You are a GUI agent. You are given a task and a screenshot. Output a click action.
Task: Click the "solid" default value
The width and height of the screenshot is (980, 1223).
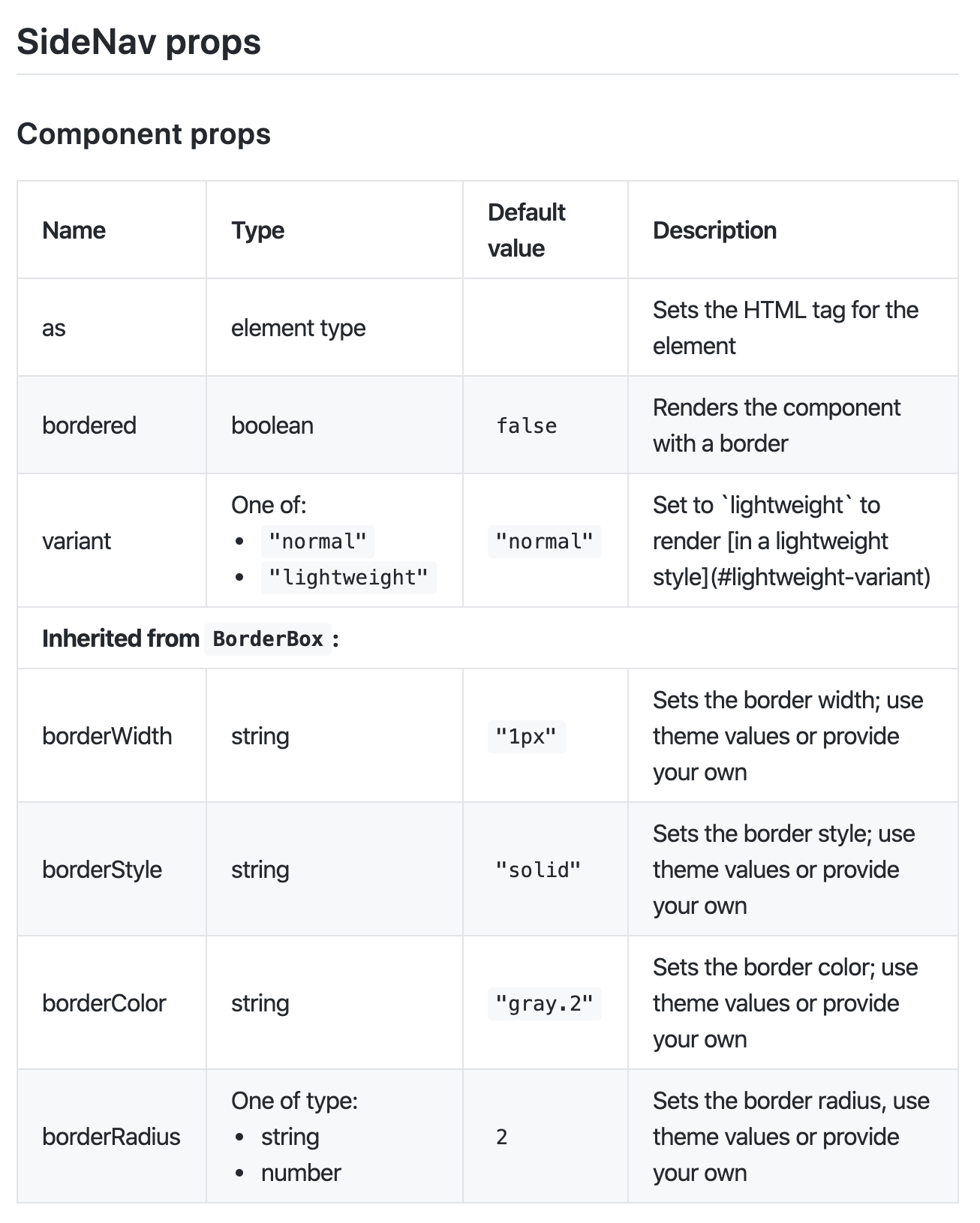tap(538, 870)
